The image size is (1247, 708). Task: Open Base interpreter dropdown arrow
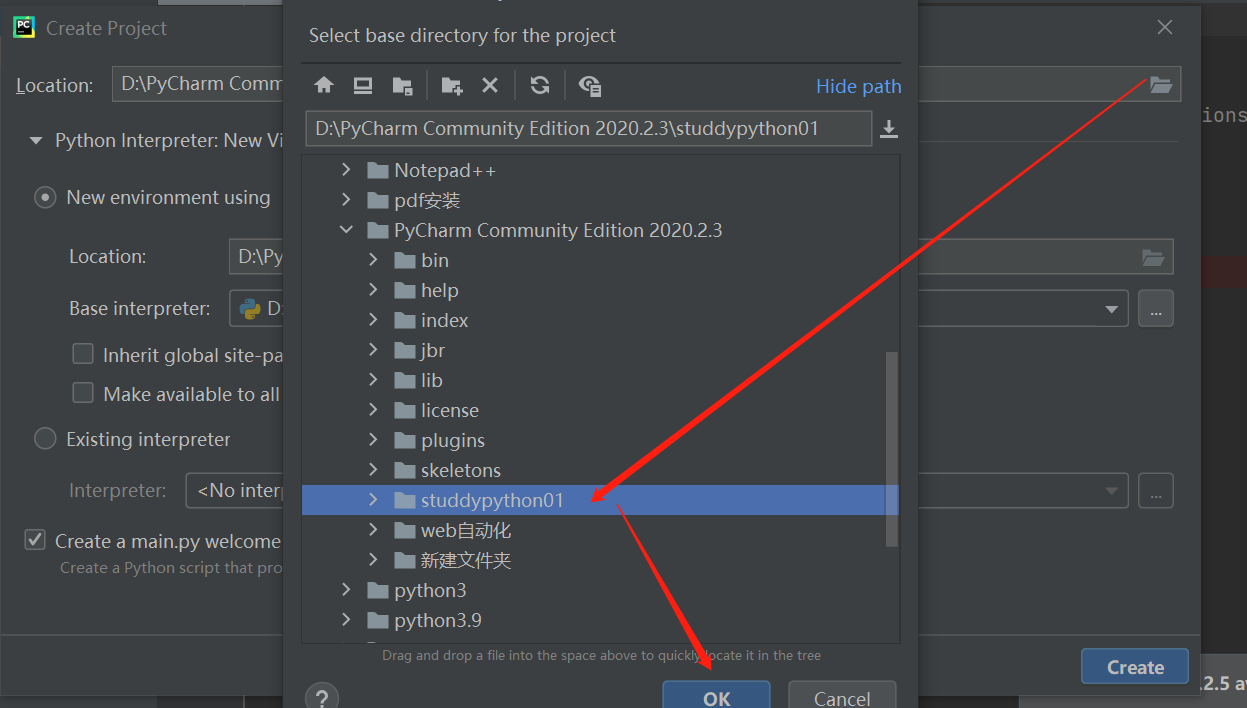1111,309
